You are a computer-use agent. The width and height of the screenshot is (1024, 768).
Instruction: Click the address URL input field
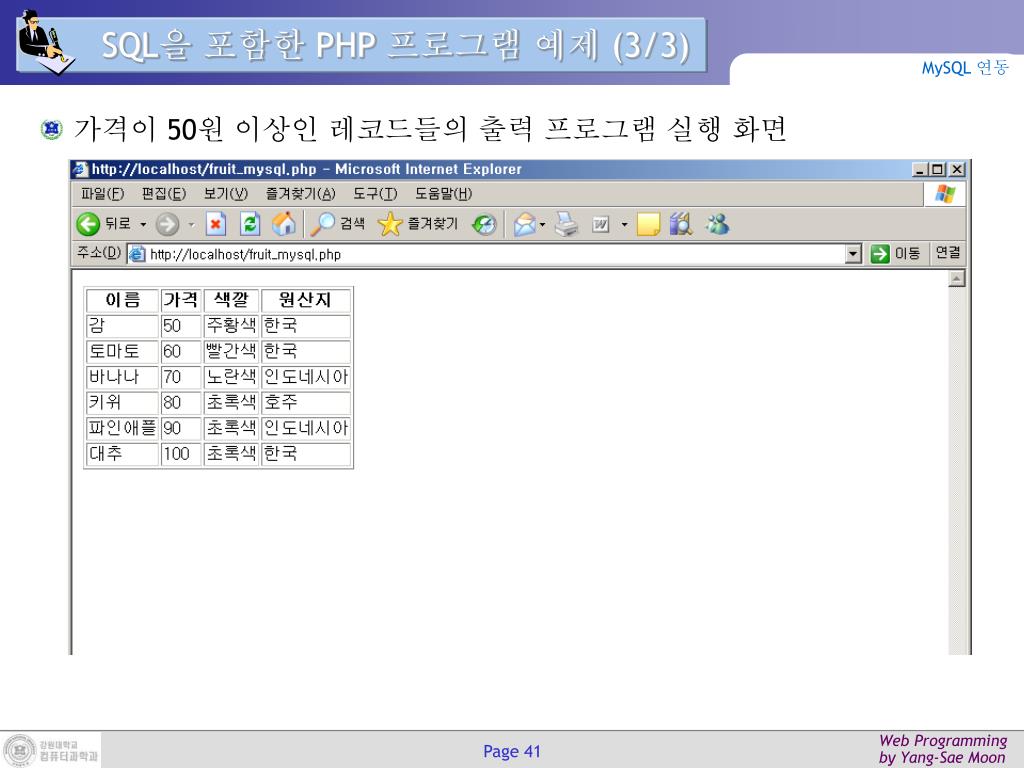click(495, 254)
